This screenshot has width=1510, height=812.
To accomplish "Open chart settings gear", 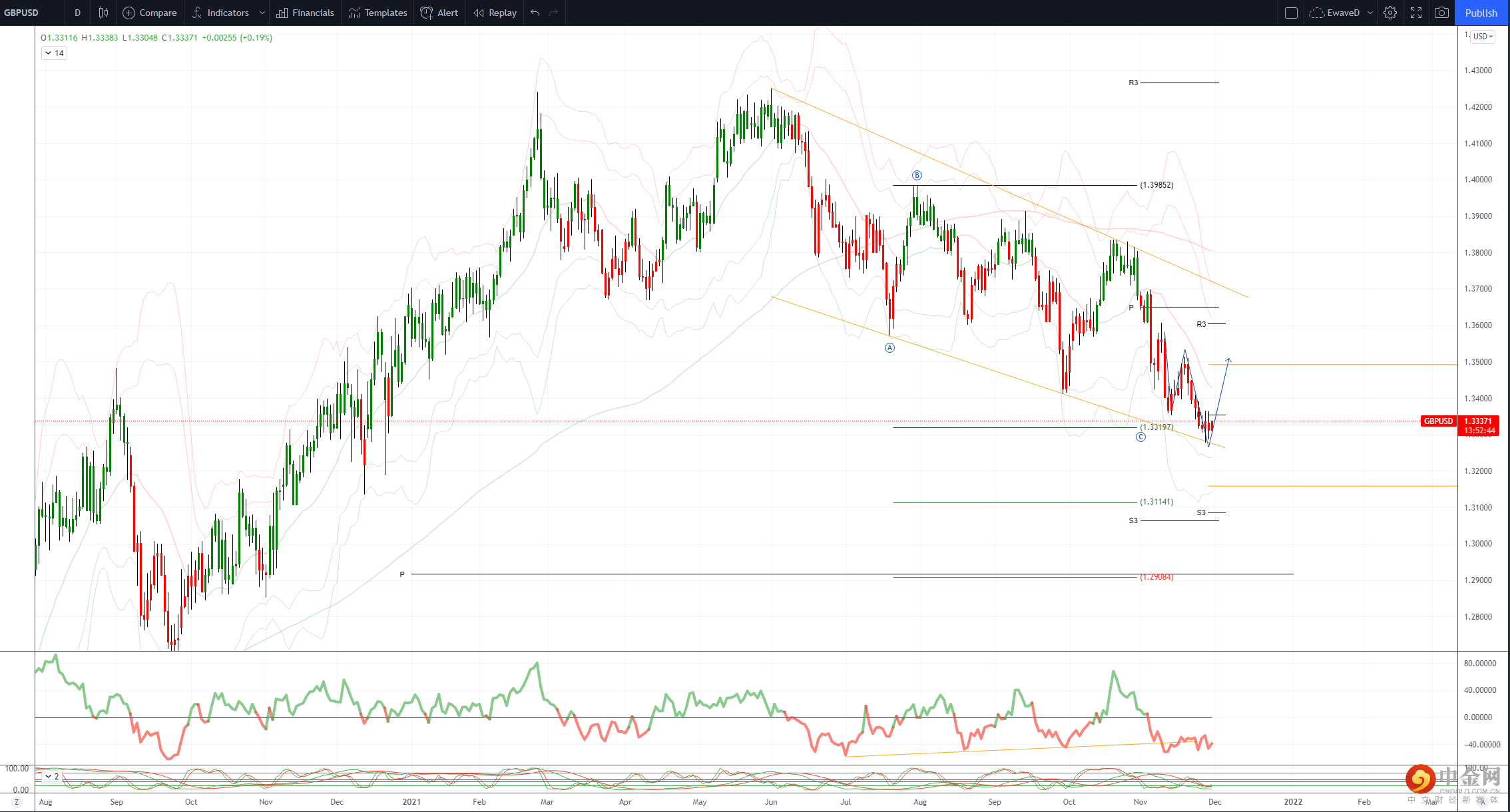I will coord(1389,13).
